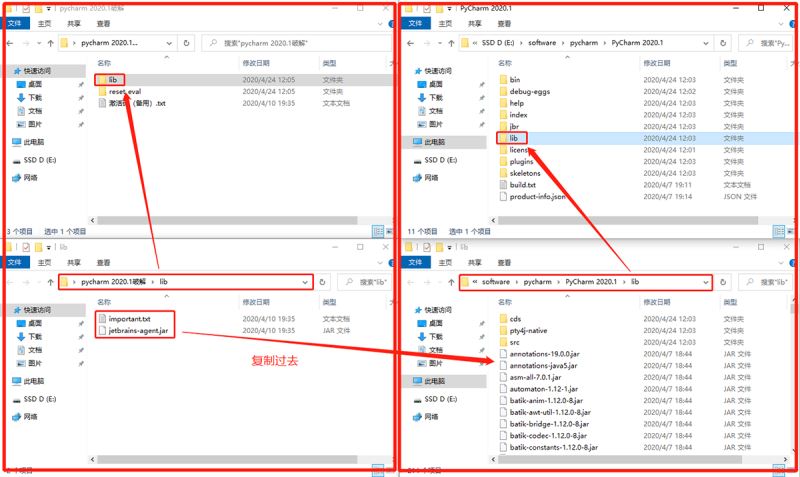Open recent locations dropdown in pycharm 2020.1破解 window
The height and width of the screenshot is (477, 800).
pos(39,43)
